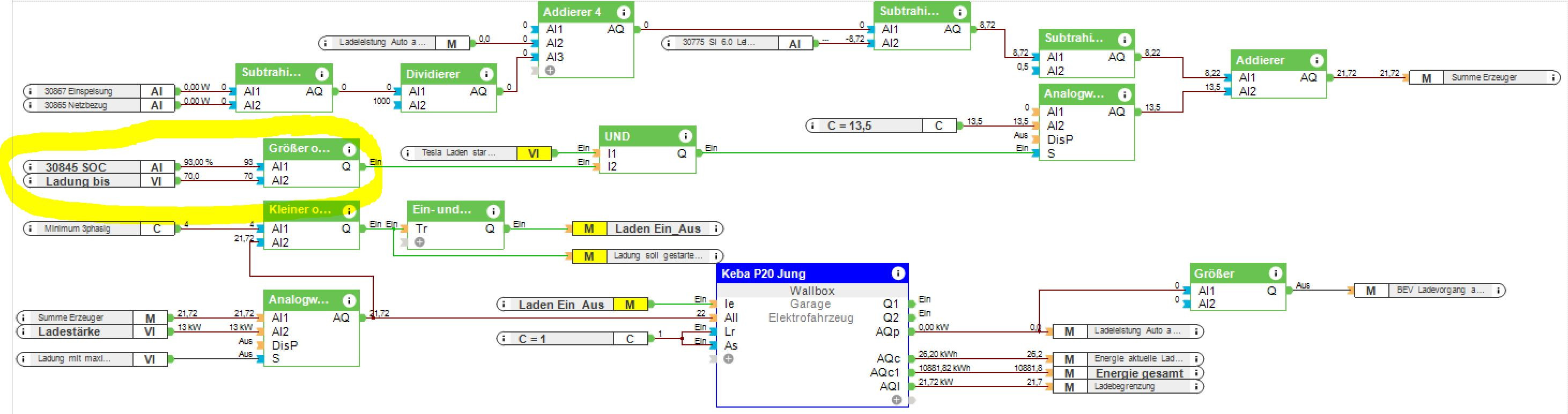Click info icon of Ladung mit maxi... input
Screen dimensions: 1568x414
23,359
